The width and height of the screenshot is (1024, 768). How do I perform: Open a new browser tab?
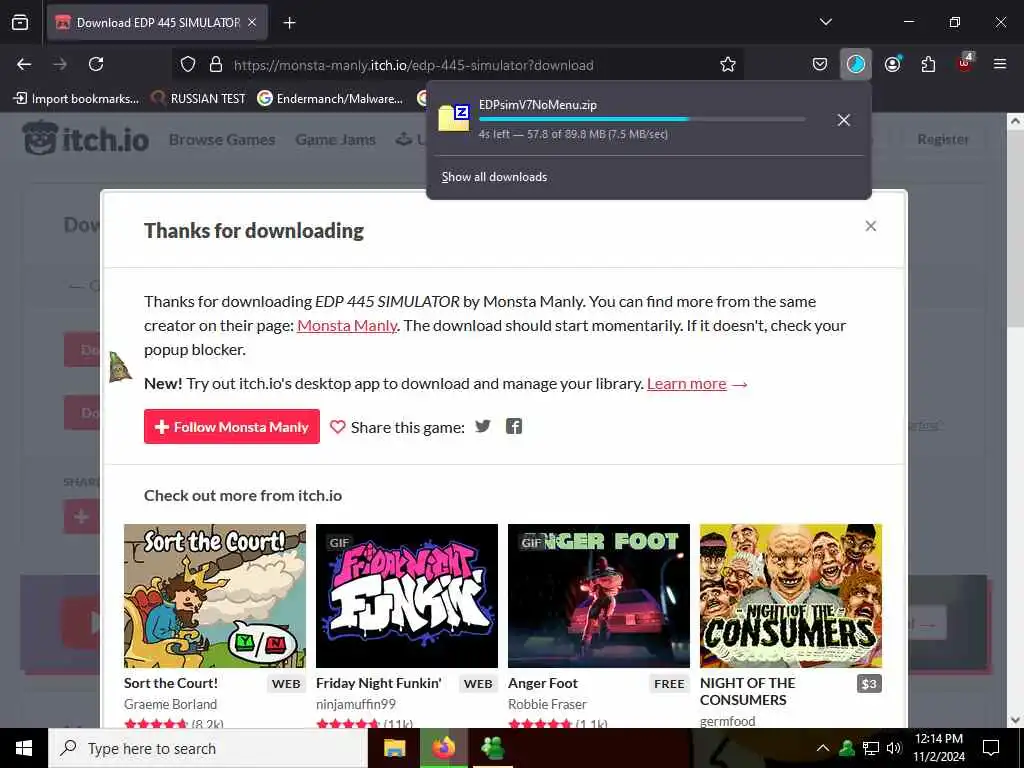point(289,23)
